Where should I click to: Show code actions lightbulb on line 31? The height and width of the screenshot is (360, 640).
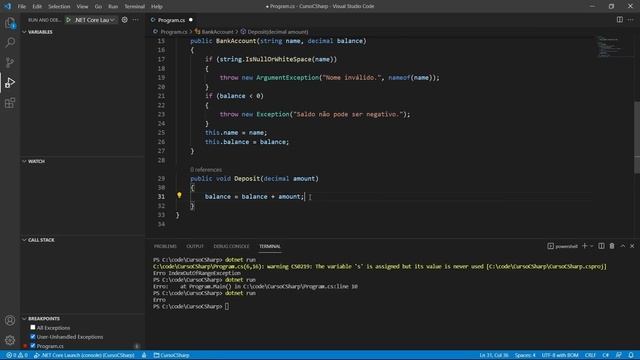coord(179,196)
